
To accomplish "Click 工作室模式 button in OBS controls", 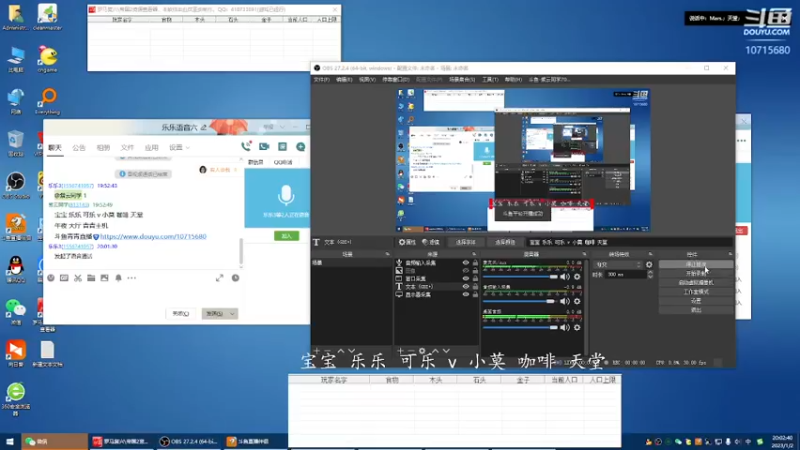I will click(696, 292).
